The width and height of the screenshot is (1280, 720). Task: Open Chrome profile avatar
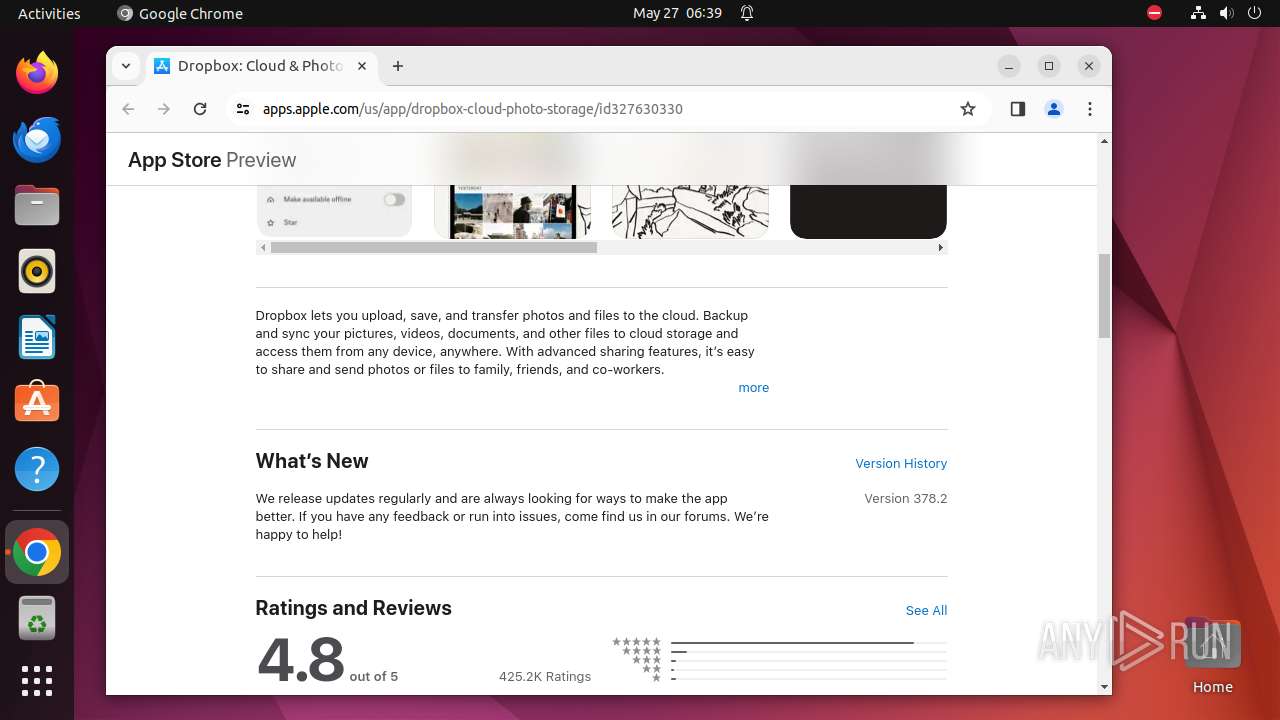point(1054,109)
